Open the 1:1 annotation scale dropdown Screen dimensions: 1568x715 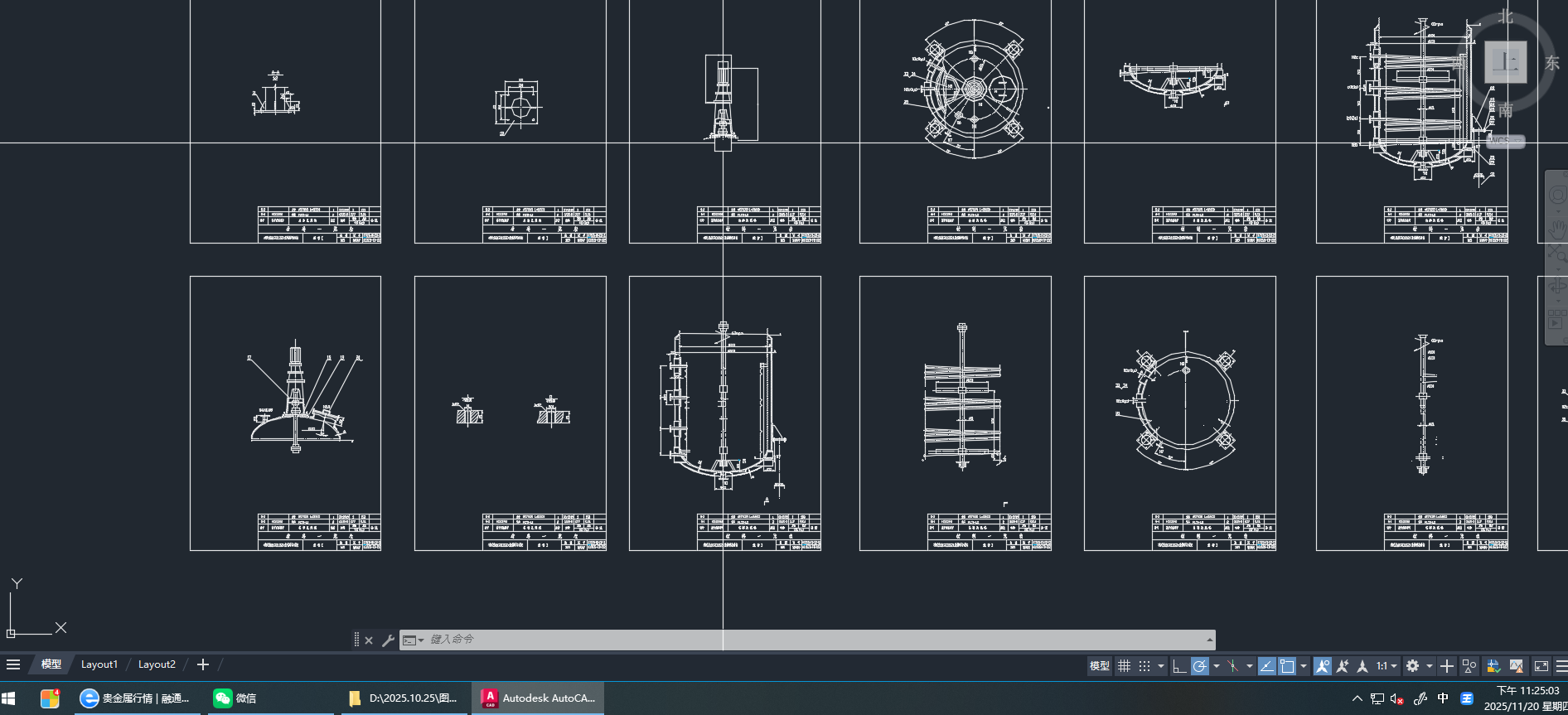(1387, 666)
